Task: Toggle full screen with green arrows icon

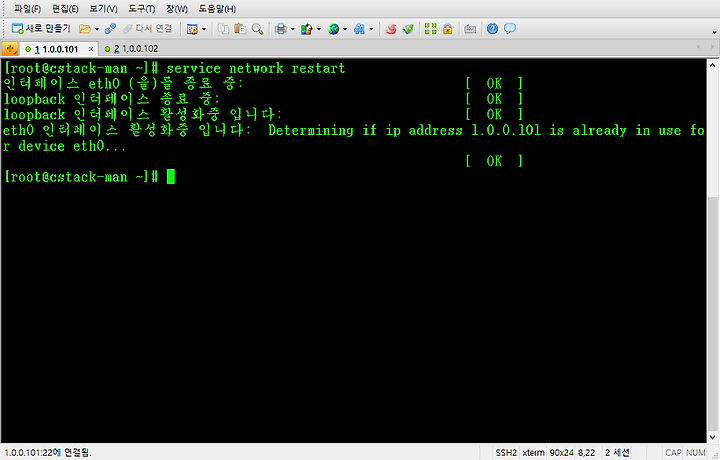Action: 431,29
